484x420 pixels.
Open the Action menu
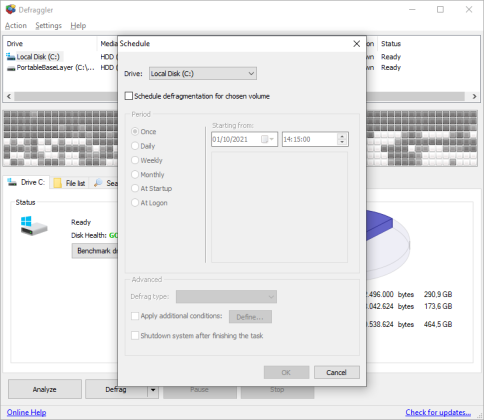16,26
